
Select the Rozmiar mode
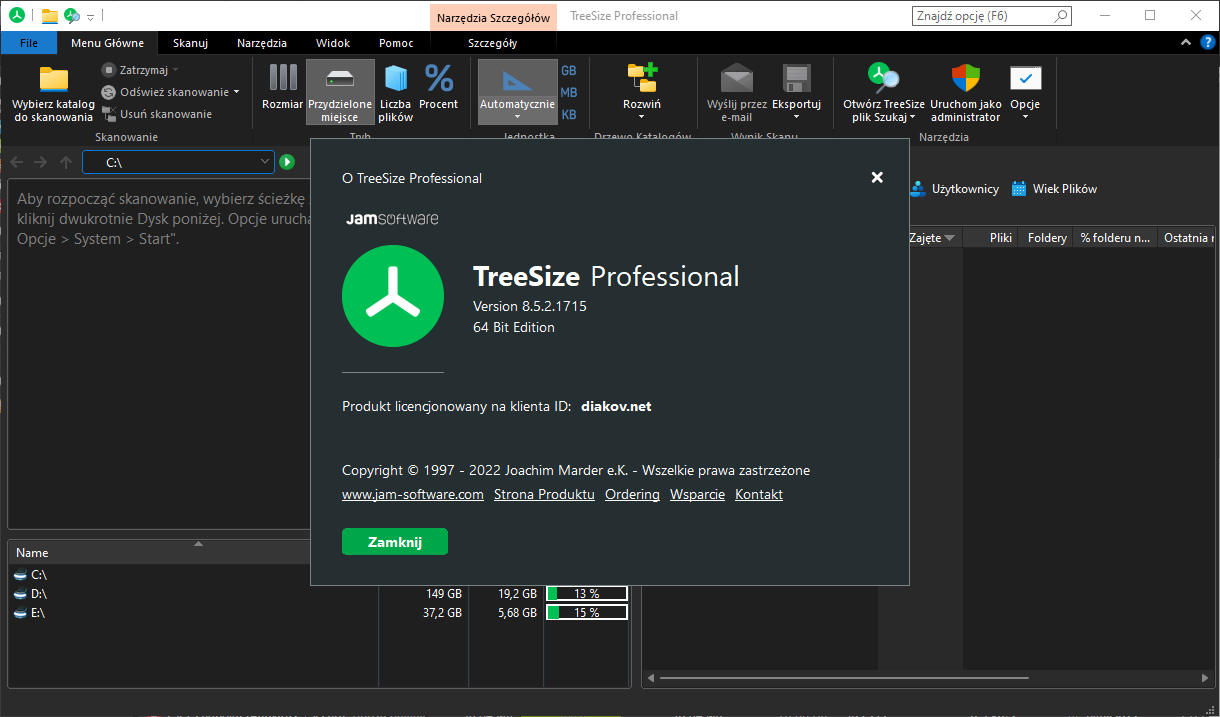click(283, 86)
